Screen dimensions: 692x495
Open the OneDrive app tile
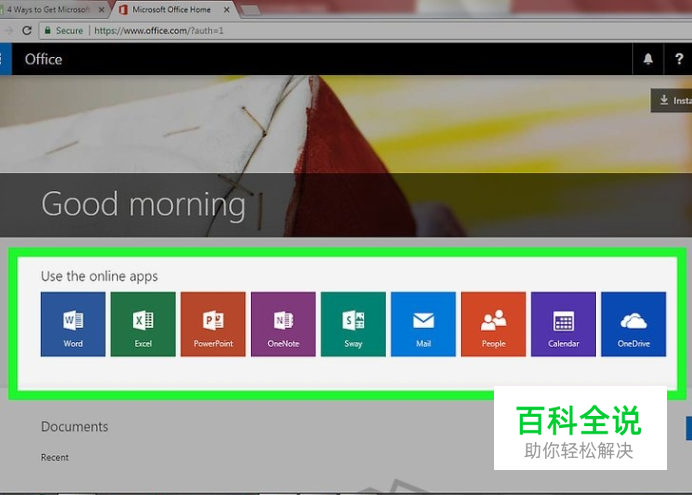point(633,324)
